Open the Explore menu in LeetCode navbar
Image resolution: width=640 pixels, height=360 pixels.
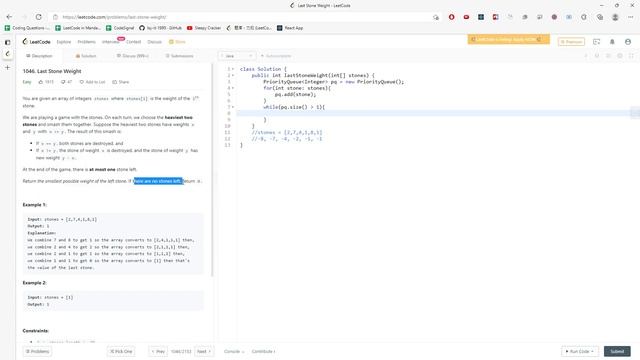[x=64, y=42]
